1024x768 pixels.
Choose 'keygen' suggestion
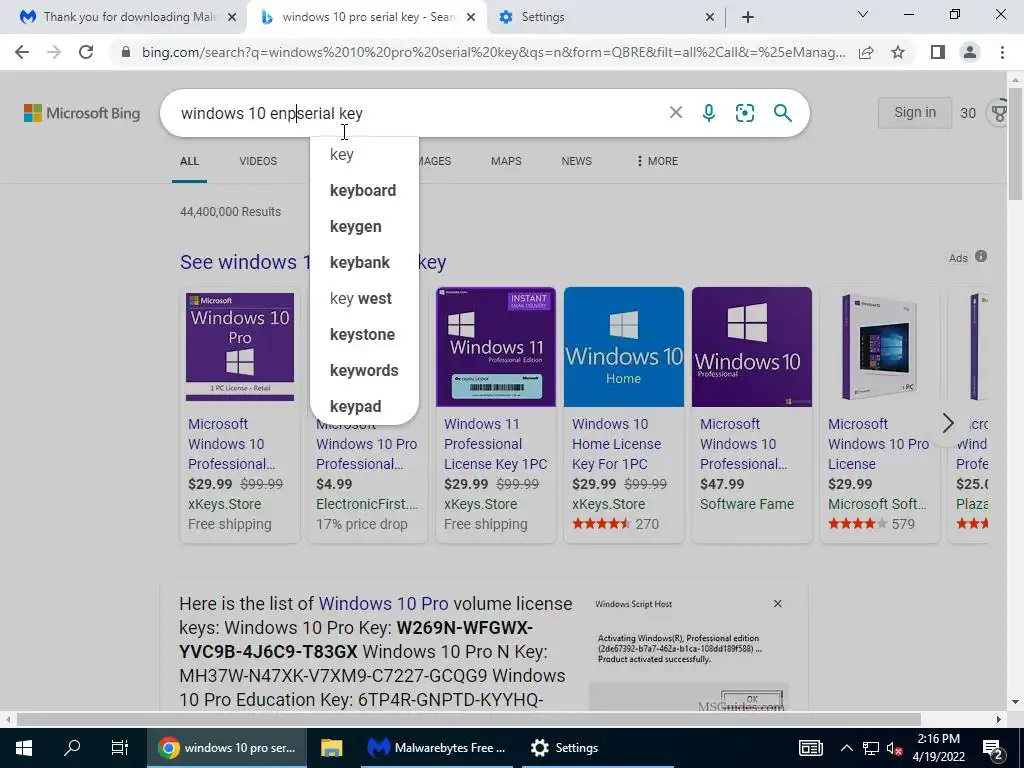[x=364, y=226]
